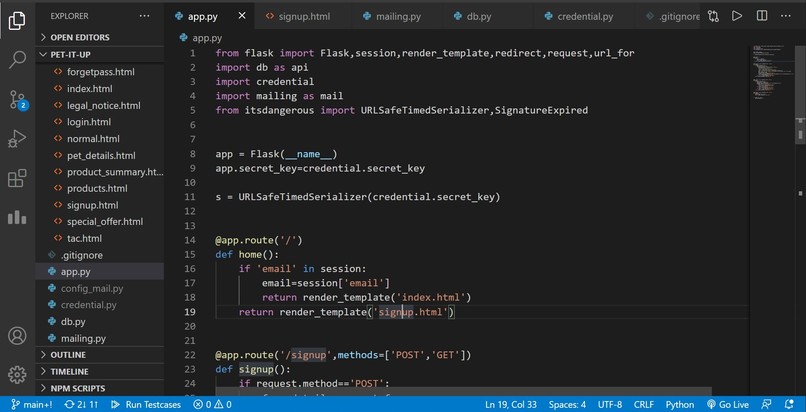Screen dimensions: 806x412
Task: Open Source Control view with 2 badge
Action: [17, 100]
